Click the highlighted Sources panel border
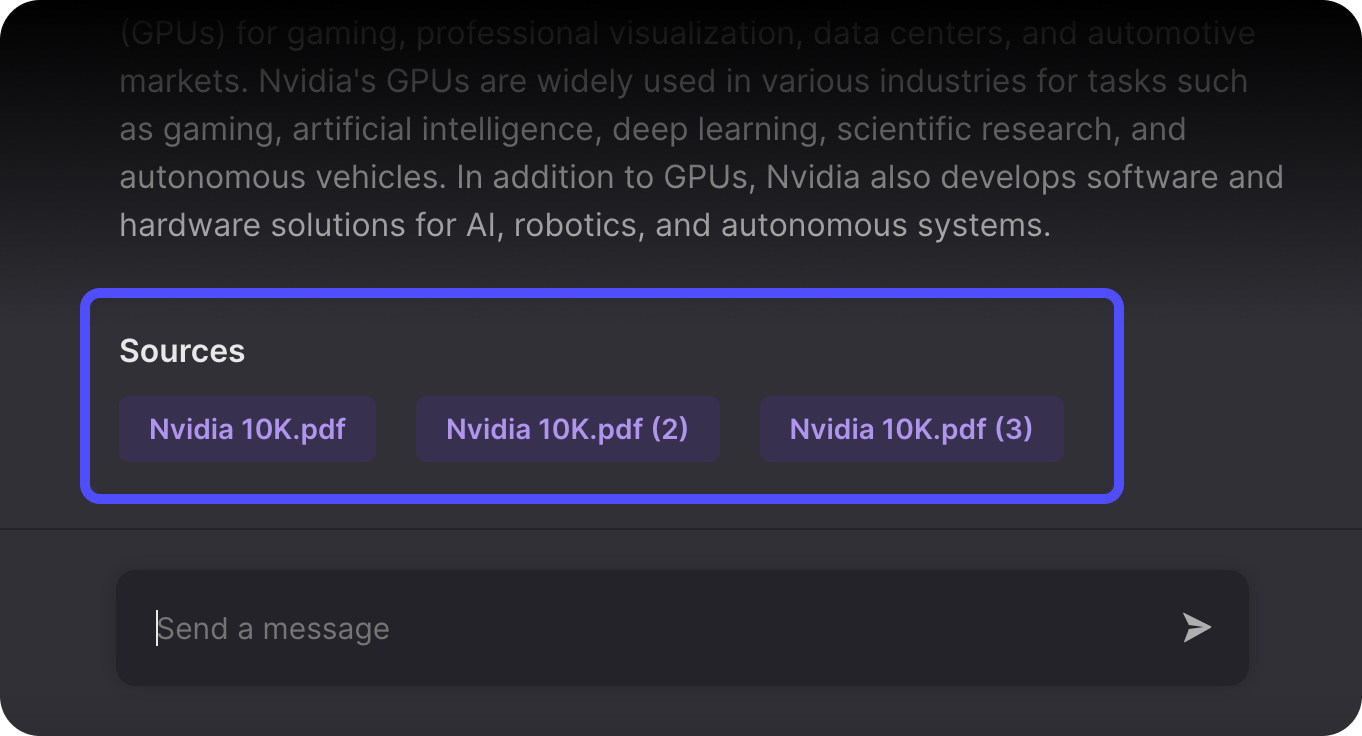This screenshot has height=736, width=1362. click(603, 294)
